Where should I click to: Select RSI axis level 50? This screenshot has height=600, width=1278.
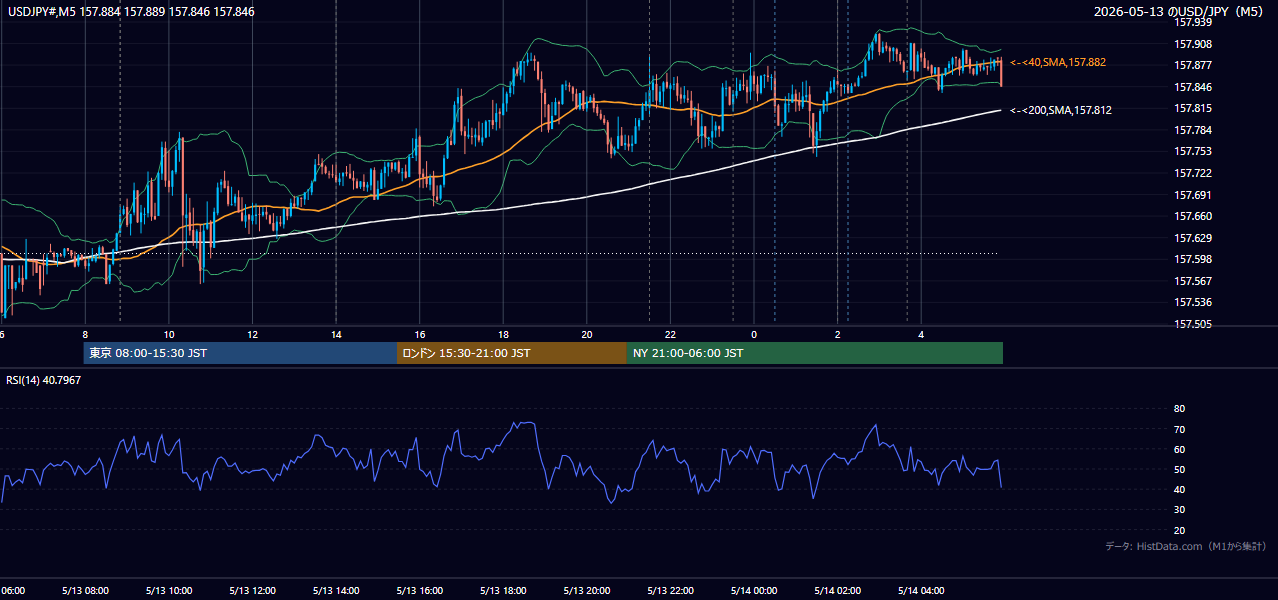[x=1179, y=469]
